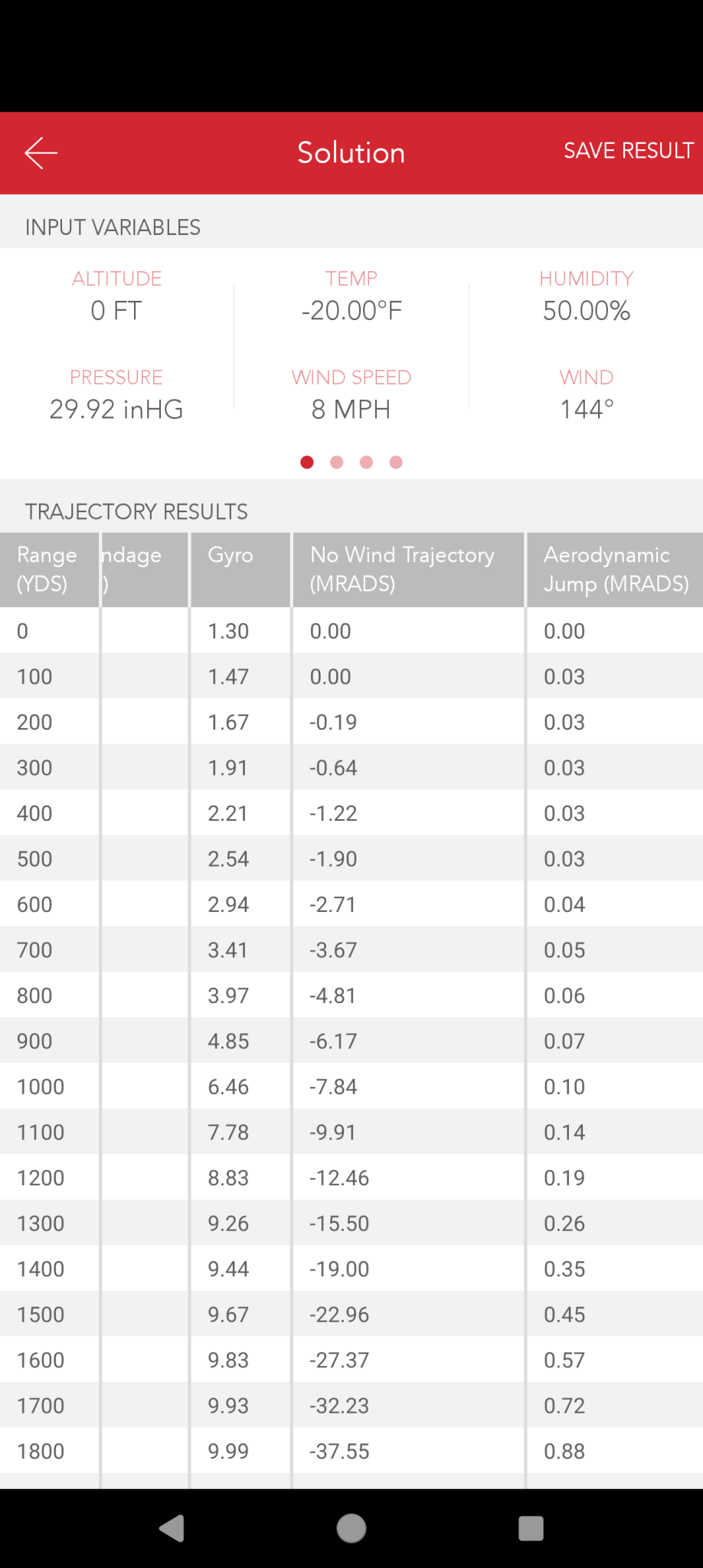Tap the back arrow icon
Image resolution: width=703 pixels, height=1568 pixels.
41,152
